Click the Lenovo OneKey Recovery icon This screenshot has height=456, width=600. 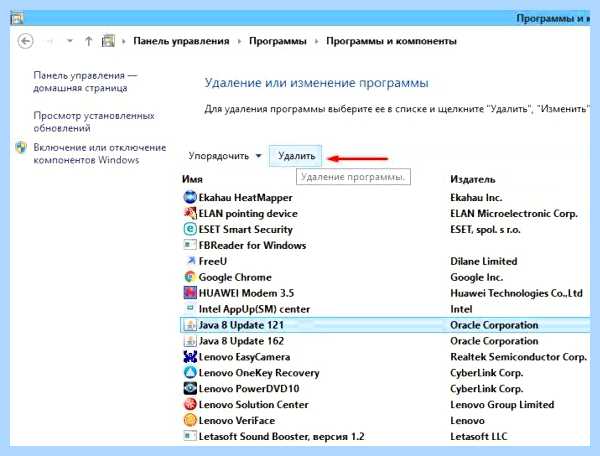(190, 373)
